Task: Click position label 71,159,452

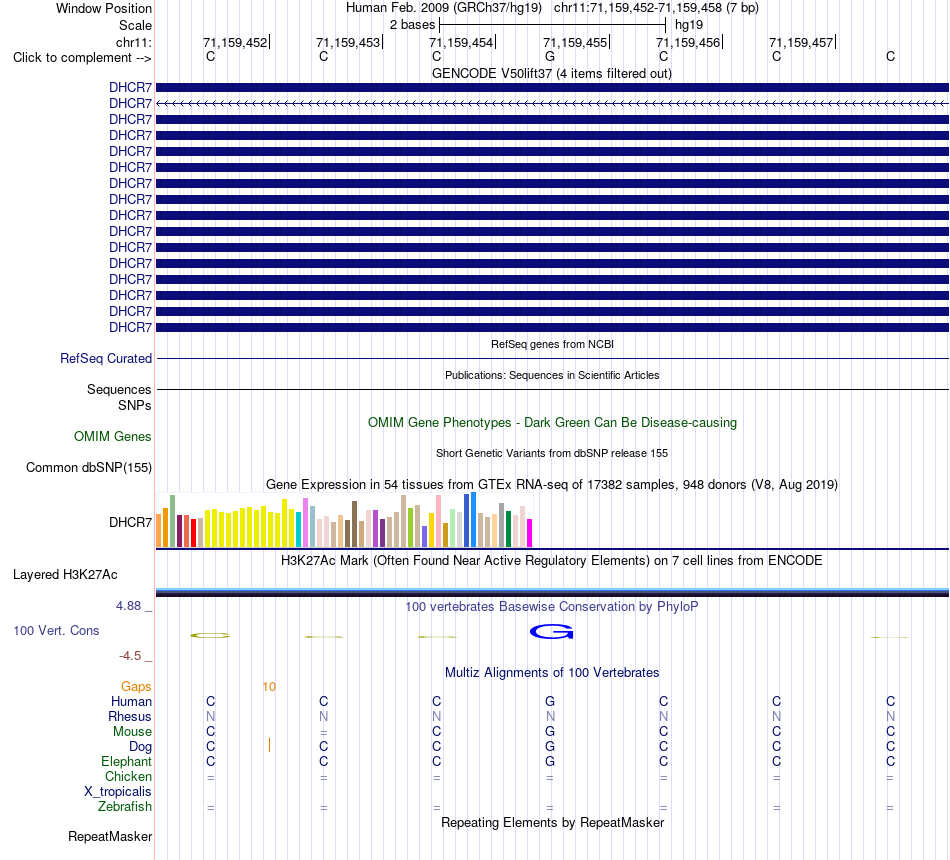Action: tap(235, 42)
